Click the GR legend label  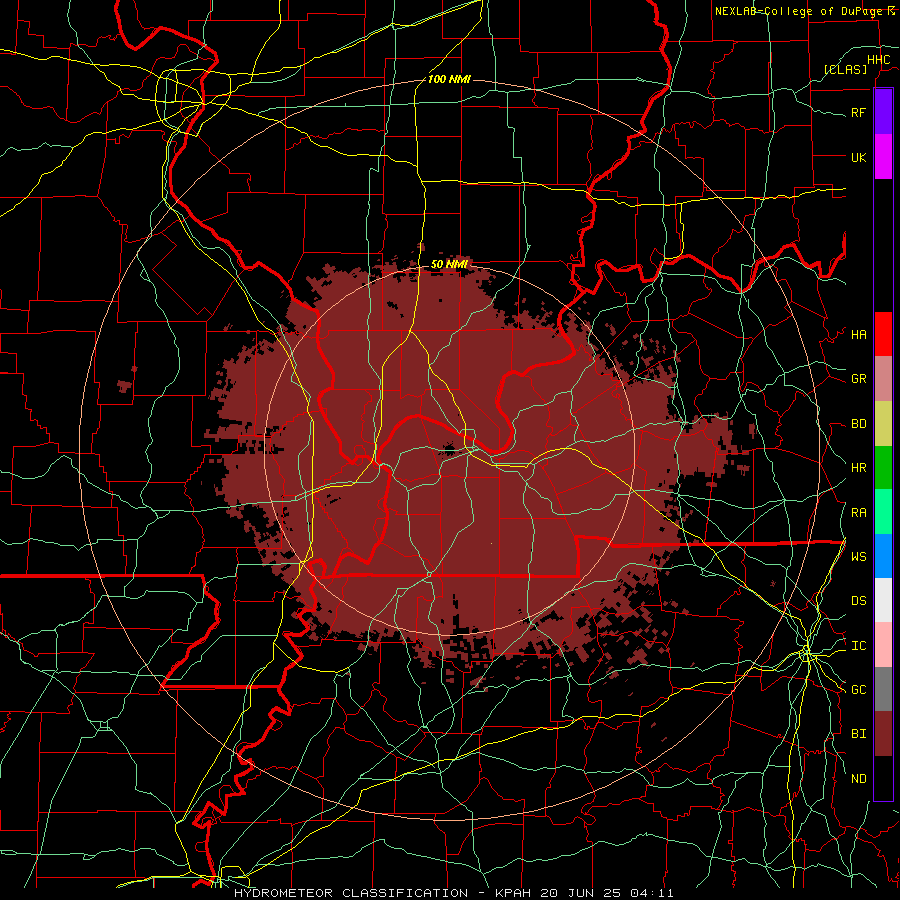[x=859, y=379]
